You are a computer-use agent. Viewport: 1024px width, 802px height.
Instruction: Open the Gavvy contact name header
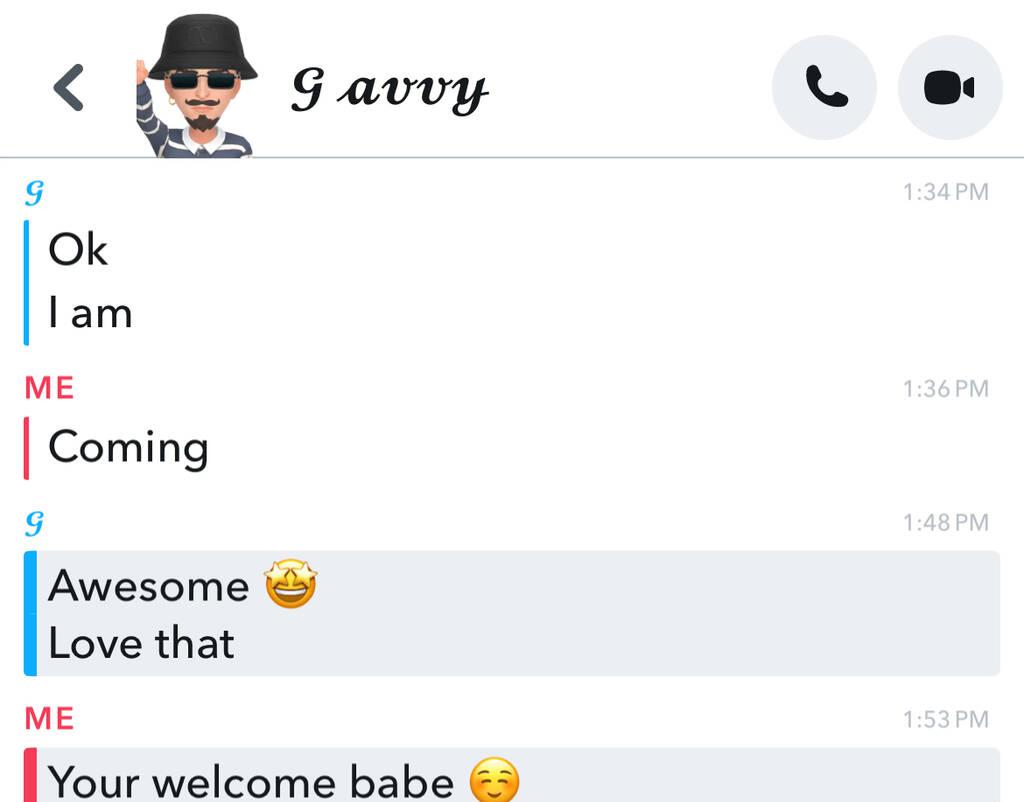(390, 89)
